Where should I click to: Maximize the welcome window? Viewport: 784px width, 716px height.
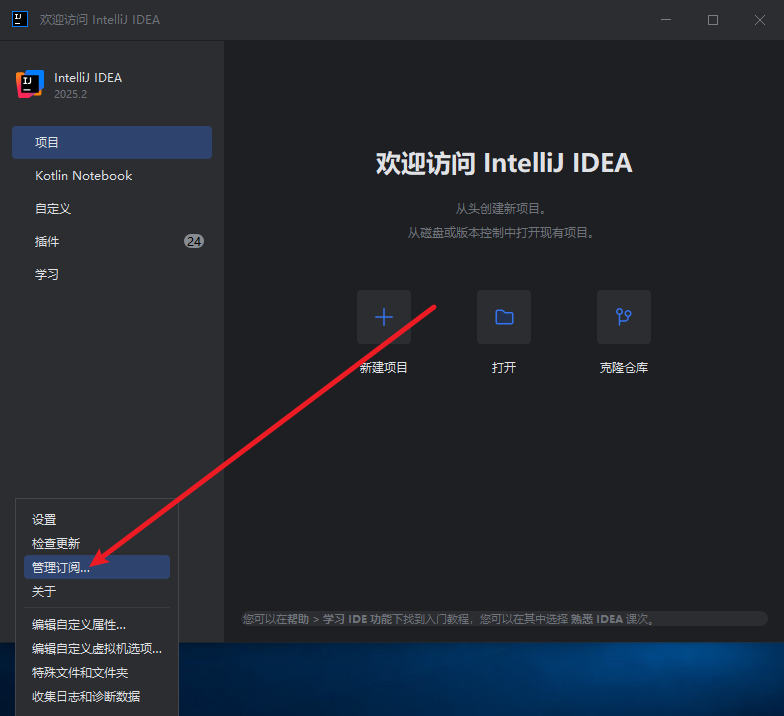pos(713,20)
